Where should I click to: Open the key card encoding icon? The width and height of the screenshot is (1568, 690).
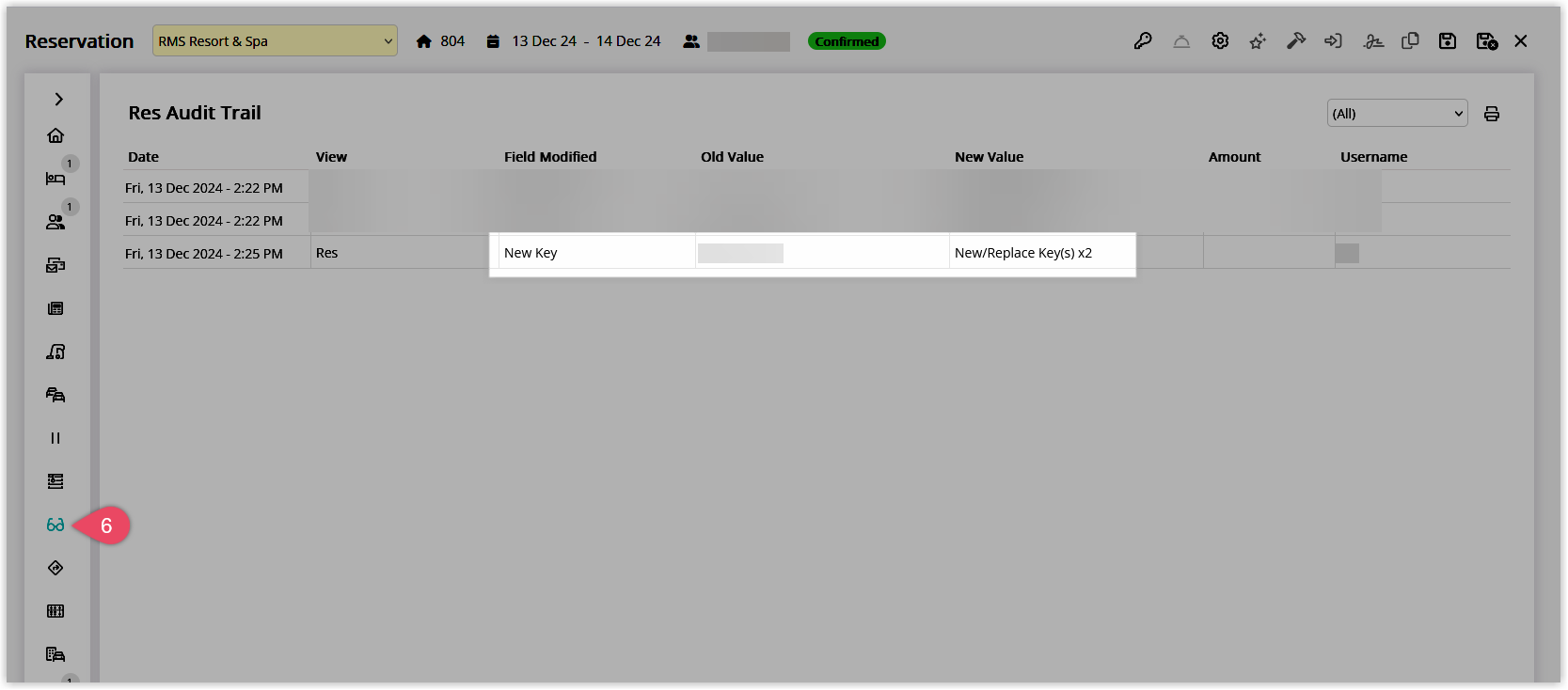(1143, 41)
